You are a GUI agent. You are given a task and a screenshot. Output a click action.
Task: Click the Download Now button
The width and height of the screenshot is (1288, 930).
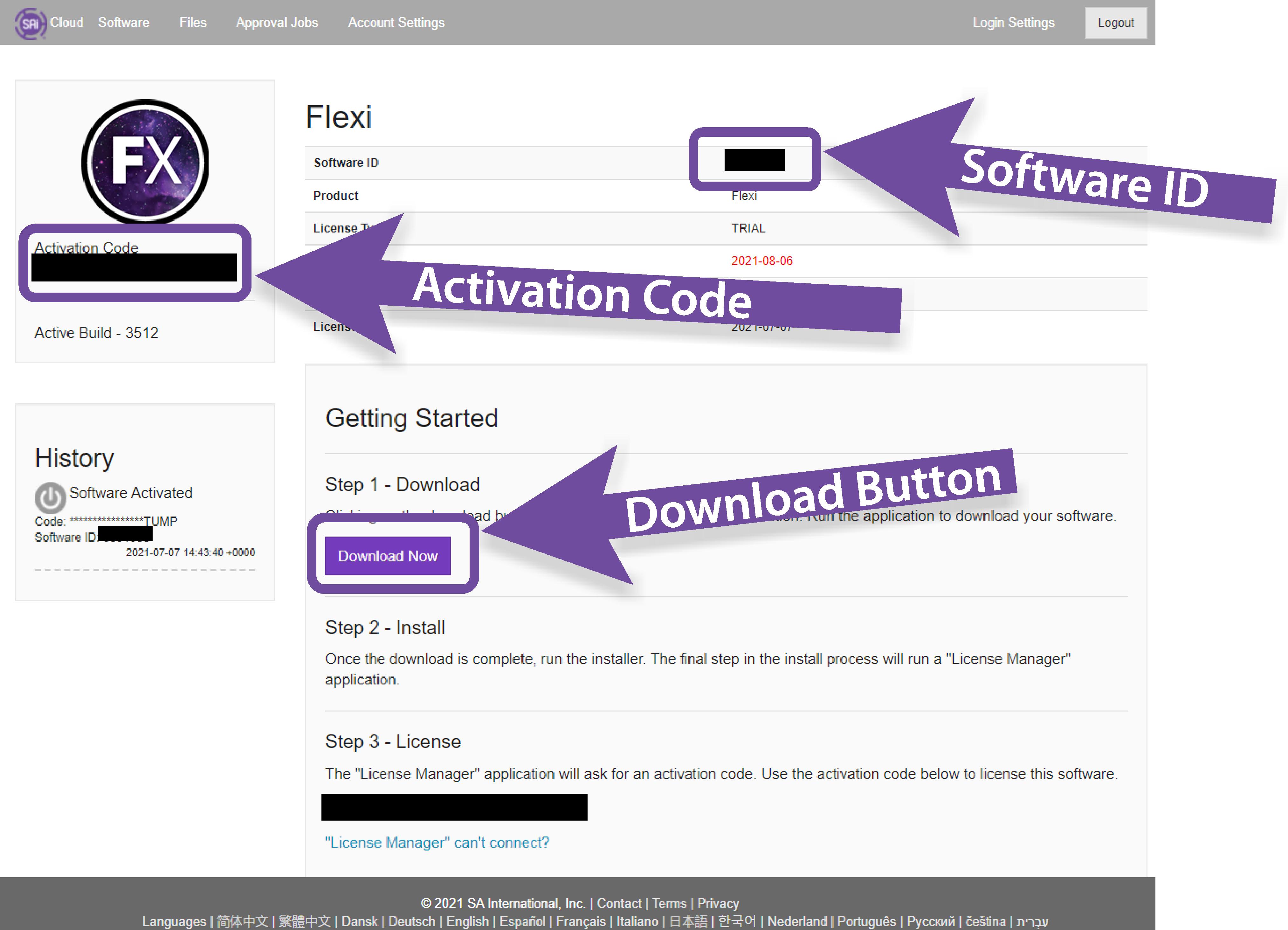389,556
